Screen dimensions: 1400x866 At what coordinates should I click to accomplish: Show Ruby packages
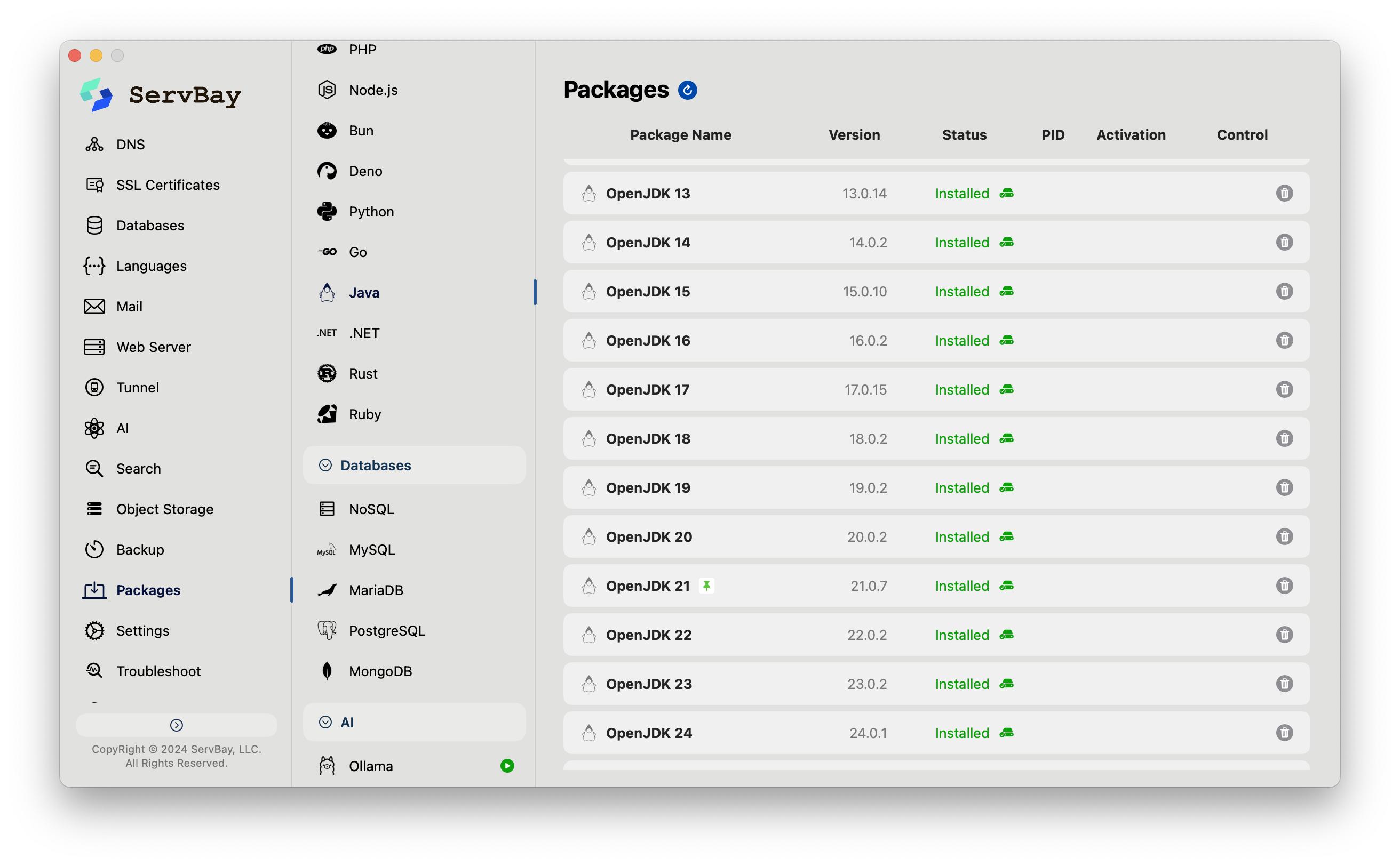pyautogui.click(x=349, y=414)
